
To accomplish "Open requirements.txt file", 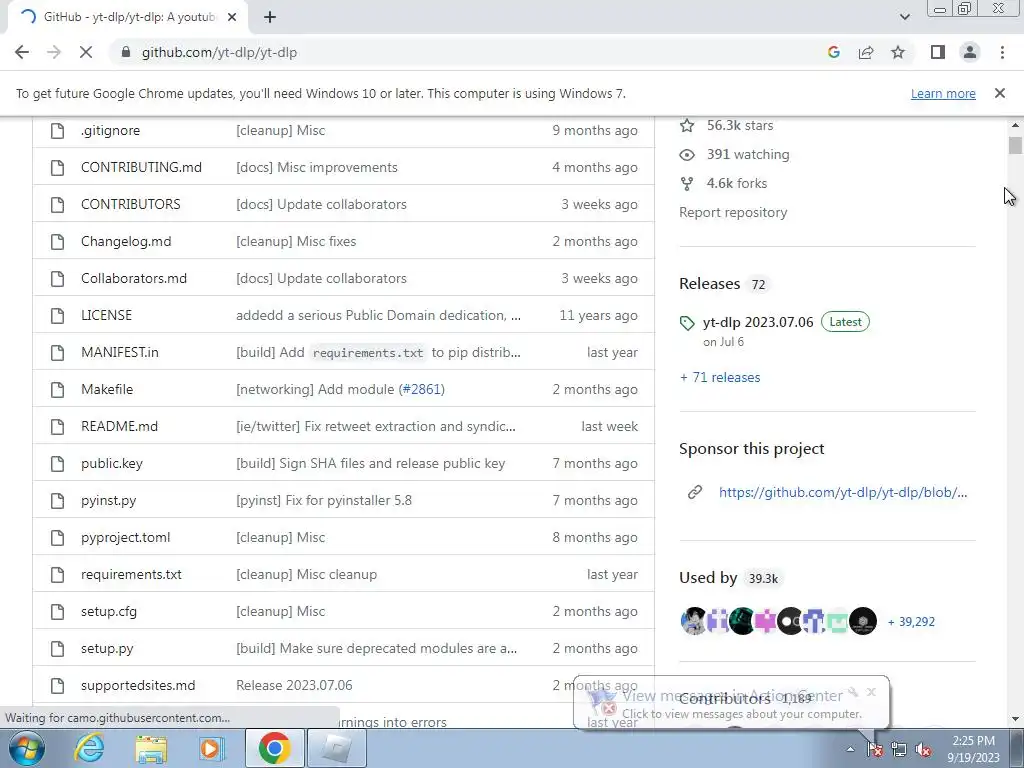I will pyautogui.click(x=131, y=575).
